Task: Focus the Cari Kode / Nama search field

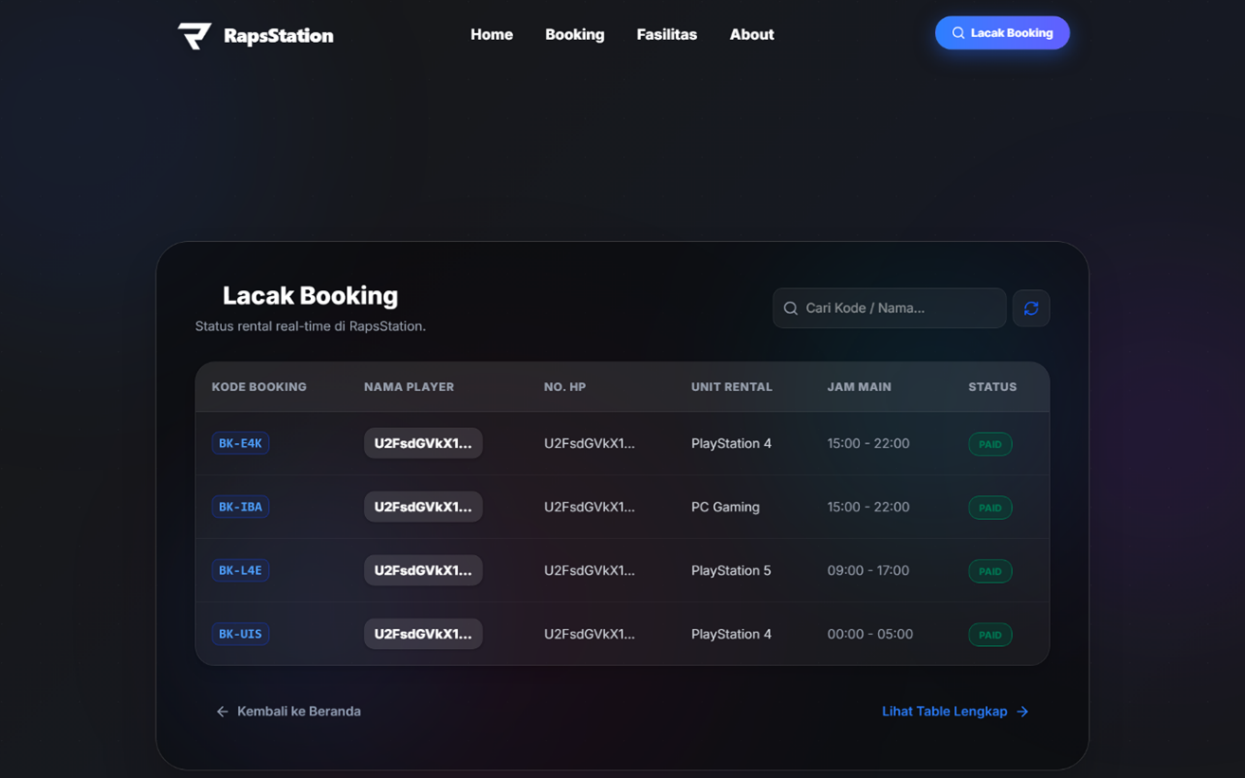Action: 889,308
